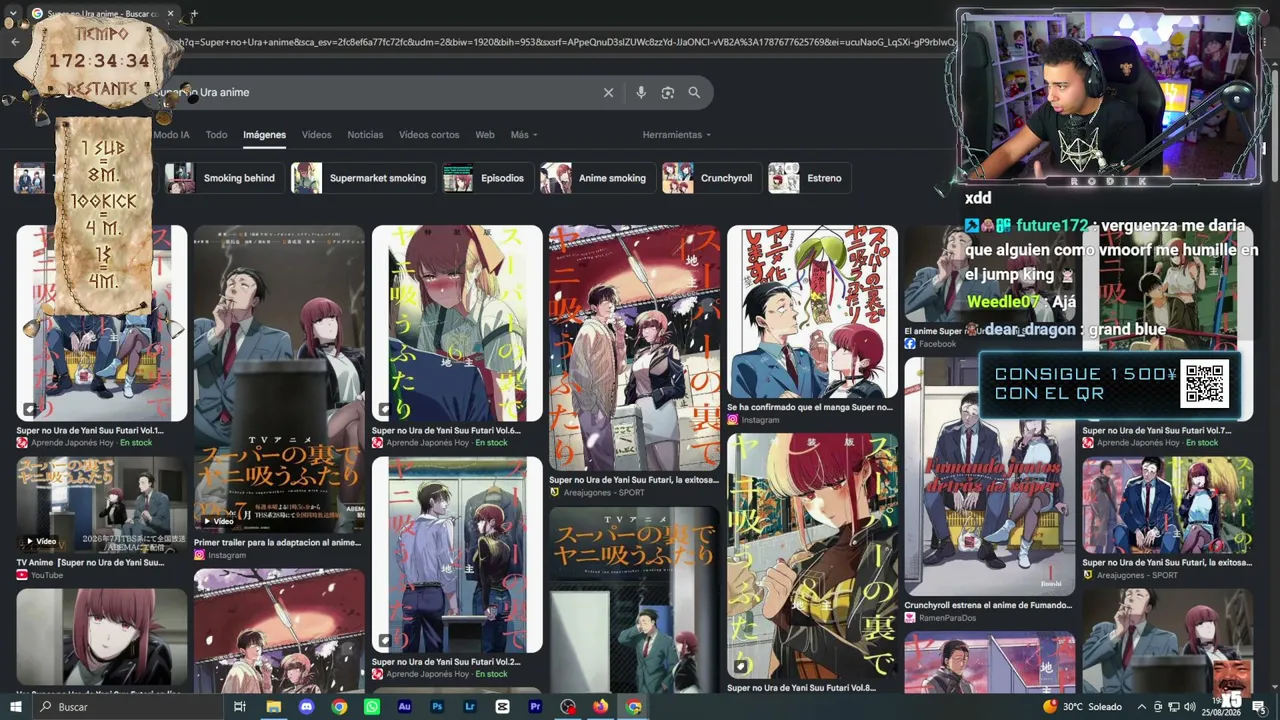
Task: Open Discord from the taskbar
Action: (306, 707)
